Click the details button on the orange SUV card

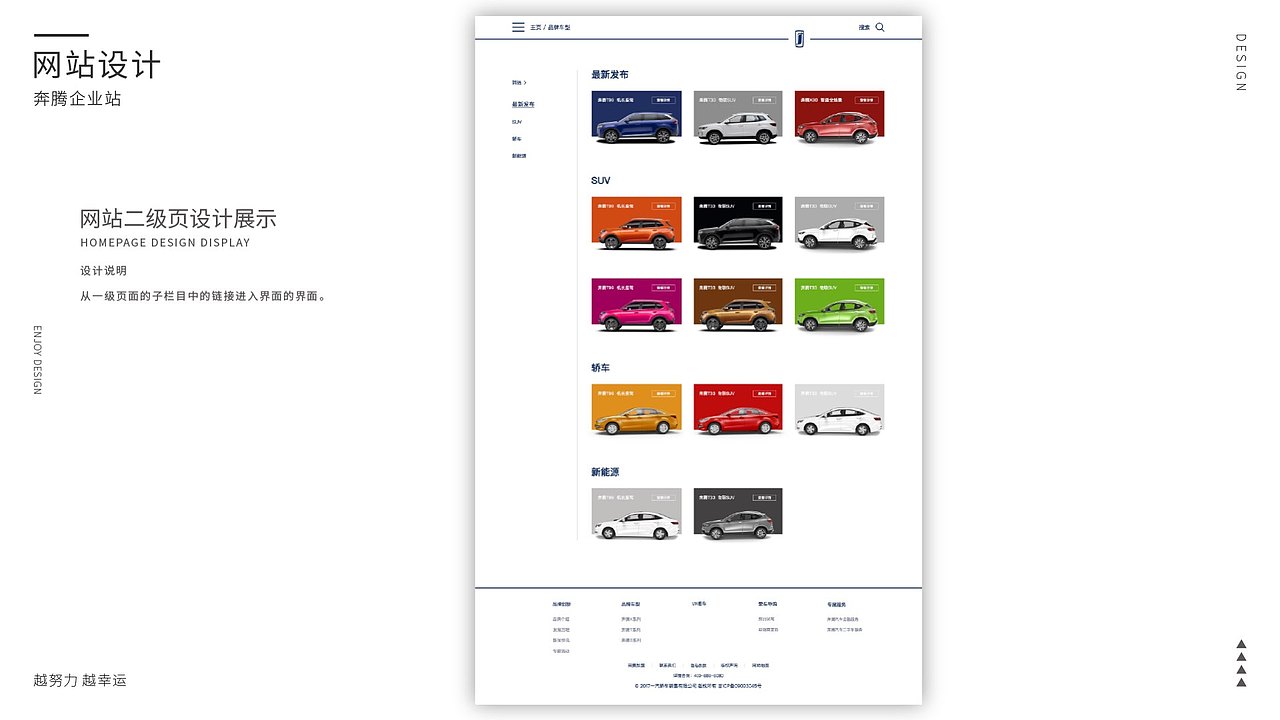(x=664, y=206)
